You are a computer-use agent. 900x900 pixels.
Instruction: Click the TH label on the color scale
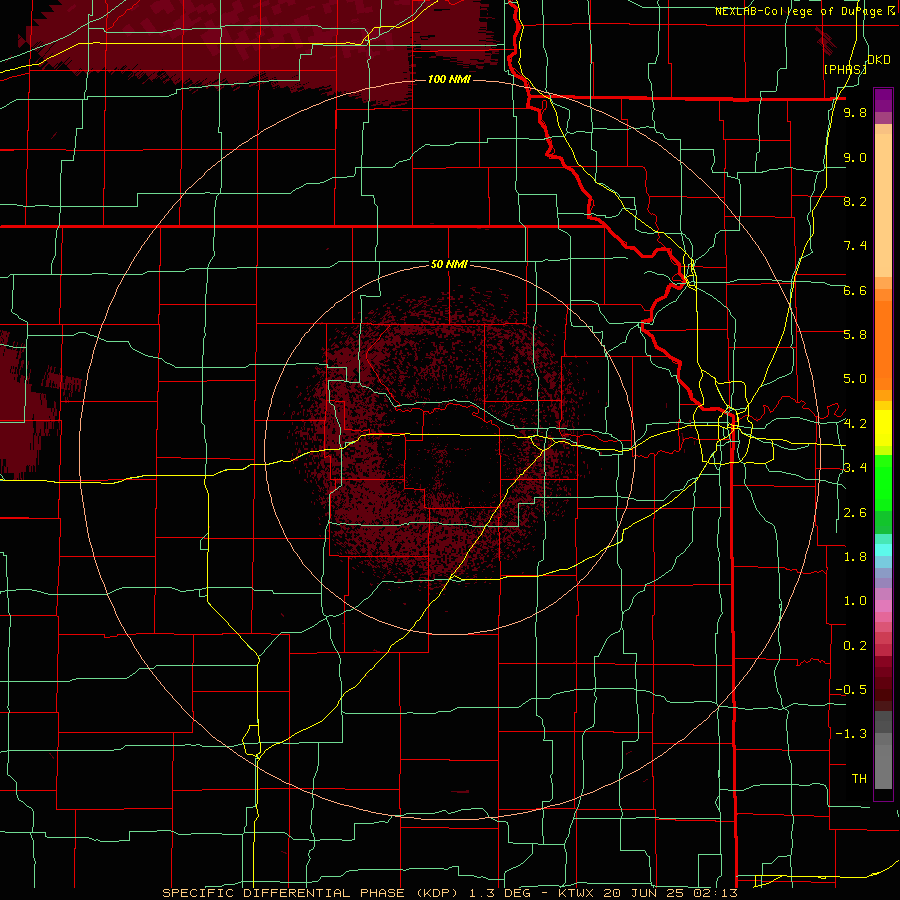(x=859, y=778)
